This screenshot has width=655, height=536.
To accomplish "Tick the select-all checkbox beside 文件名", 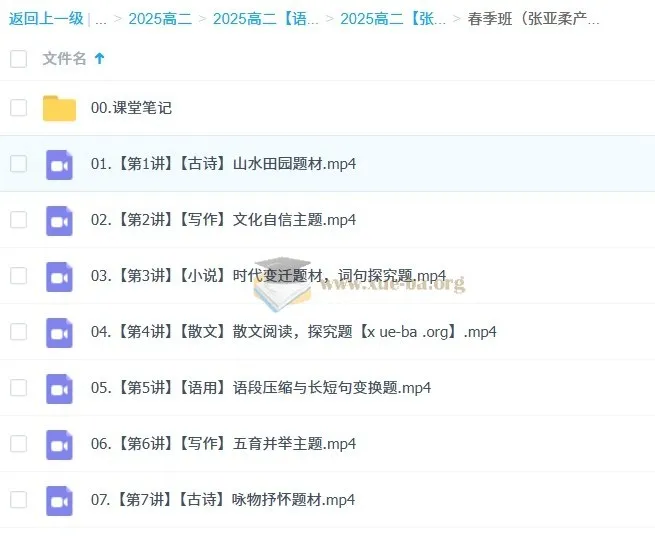I will pos(18,58).
